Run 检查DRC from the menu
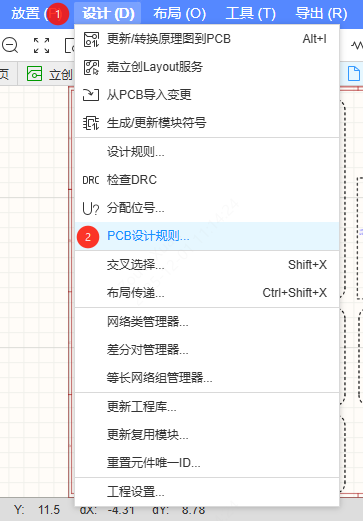This screenshot has width=363, height=521. tap(207, 180)
